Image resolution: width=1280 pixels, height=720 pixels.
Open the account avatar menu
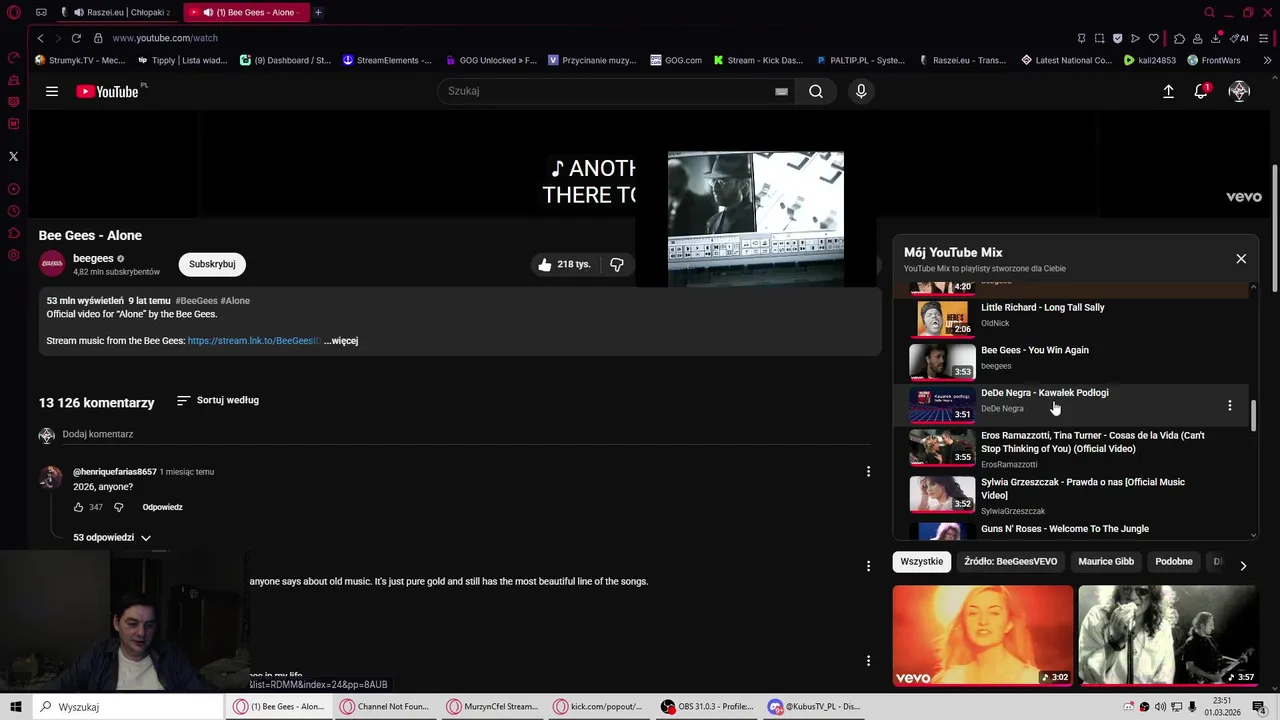[x=1239, y=91]
